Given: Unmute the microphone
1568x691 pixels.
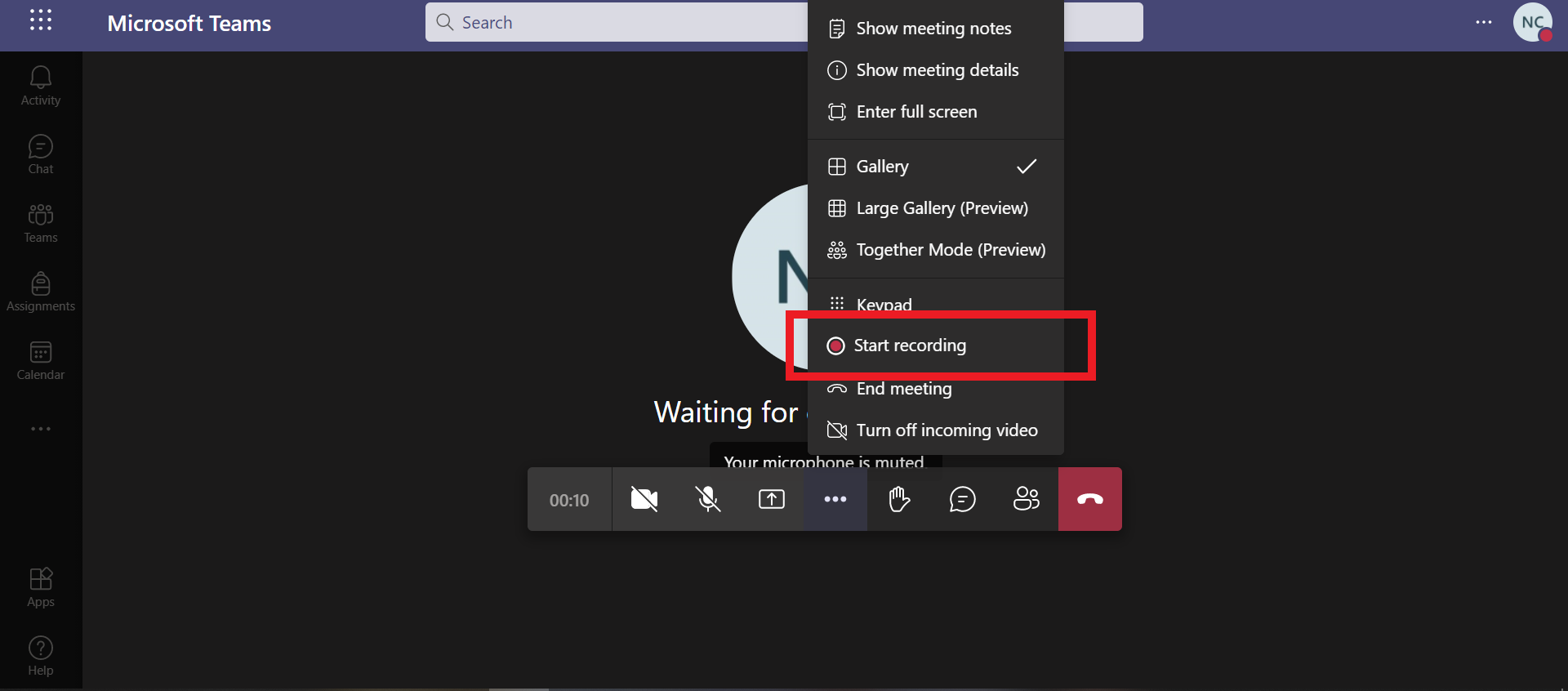Looking at the screenshot, I should coord(708,499).
